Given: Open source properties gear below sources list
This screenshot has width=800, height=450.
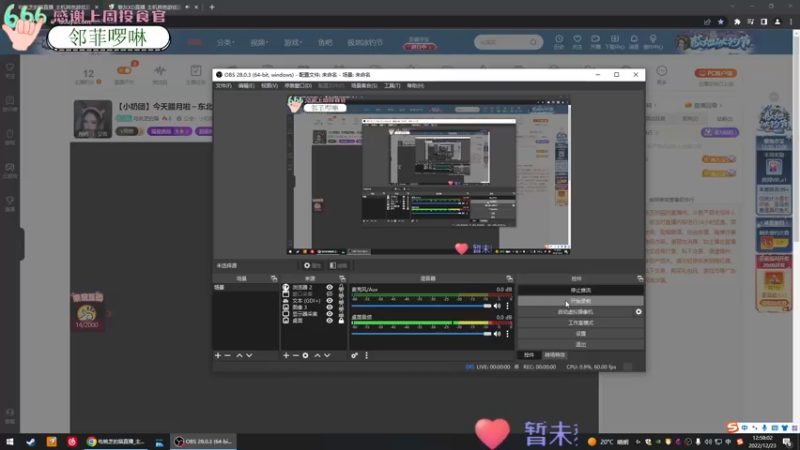Looking at the screenshot, I should coord(305,355).
